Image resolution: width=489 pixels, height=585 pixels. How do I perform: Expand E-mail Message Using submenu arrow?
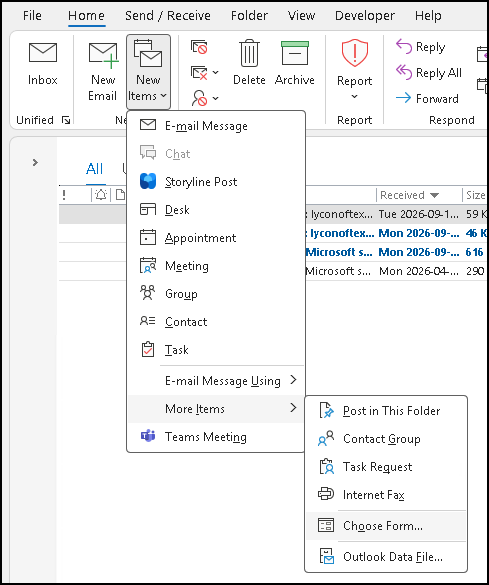click(294, 380)
